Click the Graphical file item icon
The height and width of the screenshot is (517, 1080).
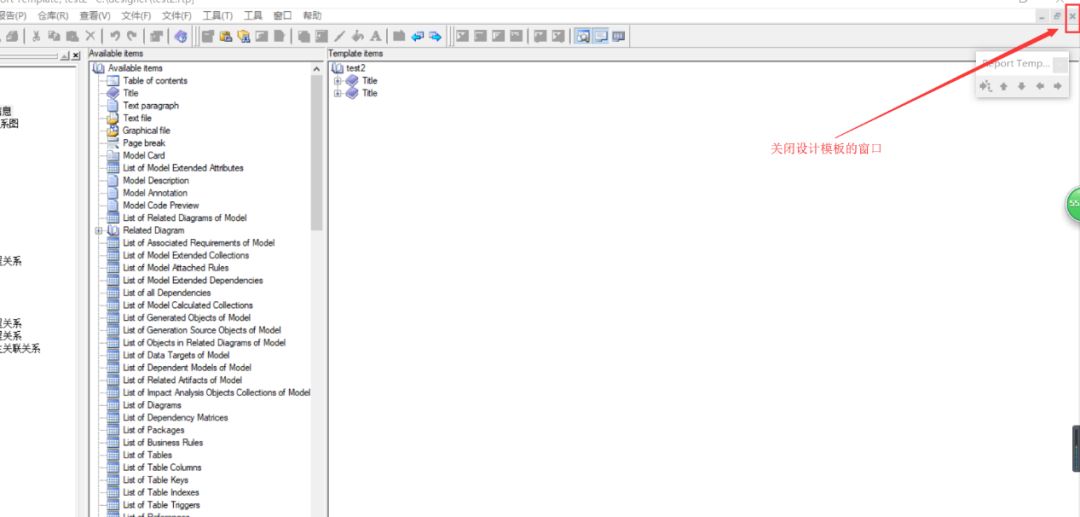pyautogui.click(x=113, y=130)
